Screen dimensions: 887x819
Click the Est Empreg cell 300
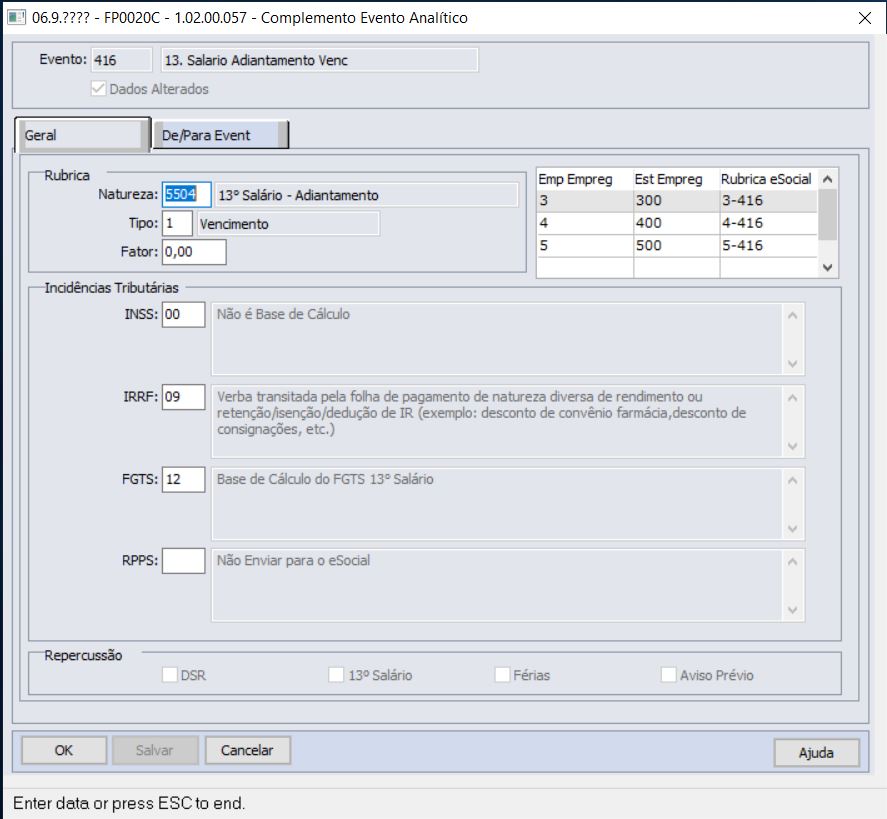[x=676, y=201]
